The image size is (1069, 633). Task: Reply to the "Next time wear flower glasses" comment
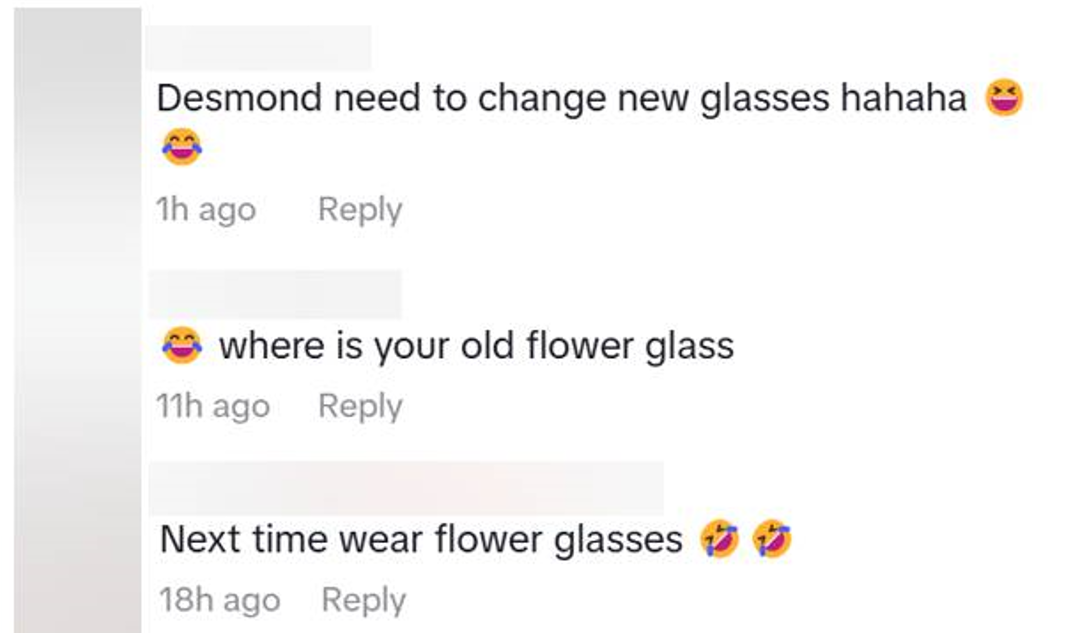pyautogui.click(x=363, y=600)
